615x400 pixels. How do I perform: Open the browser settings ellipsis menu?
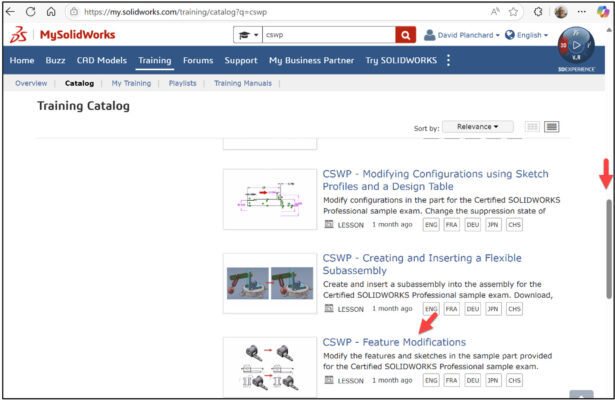pyautogui.click(x=582, y=12)
